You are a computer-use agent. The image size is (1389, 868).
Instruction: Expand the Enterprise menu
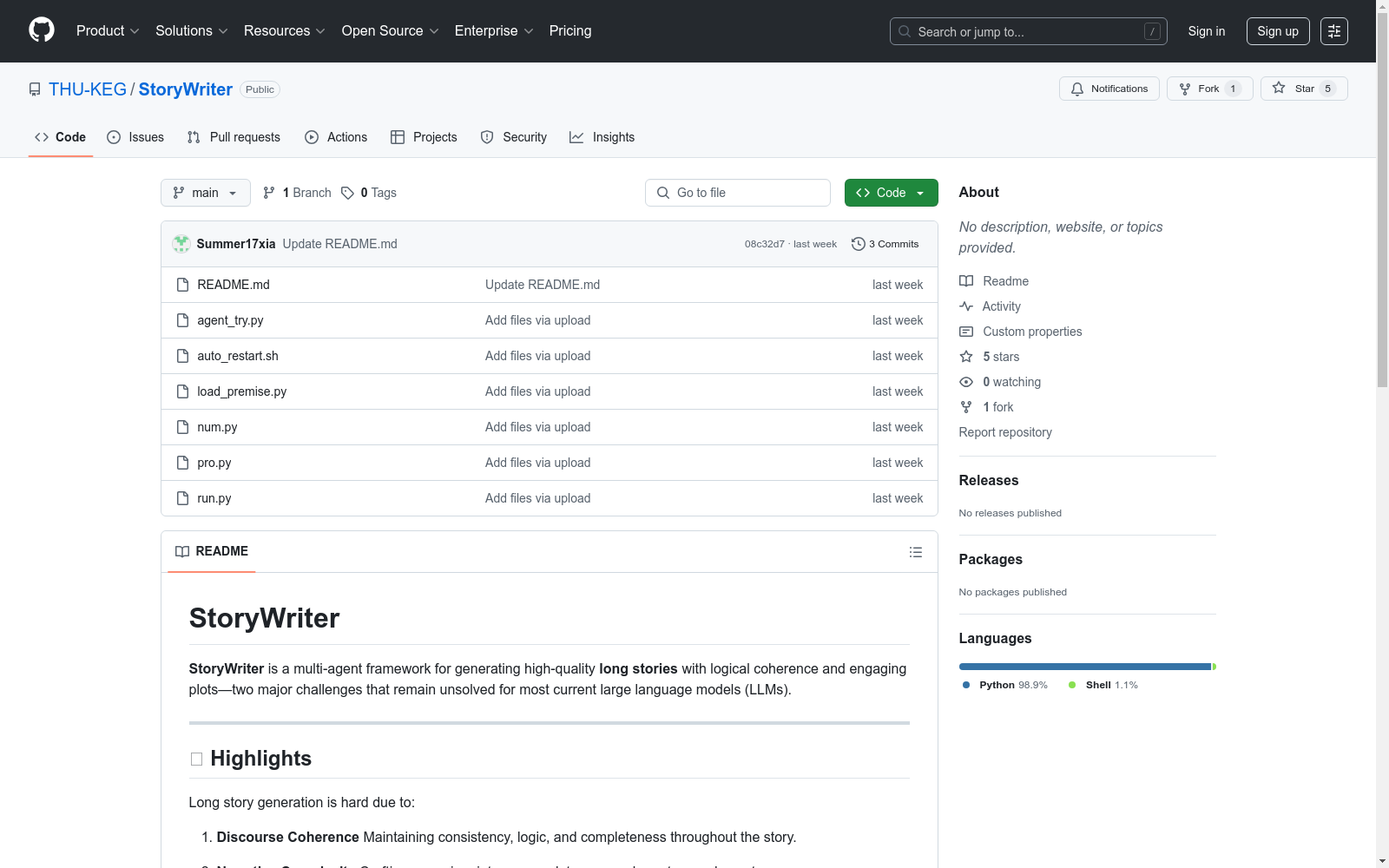point(494,31)
